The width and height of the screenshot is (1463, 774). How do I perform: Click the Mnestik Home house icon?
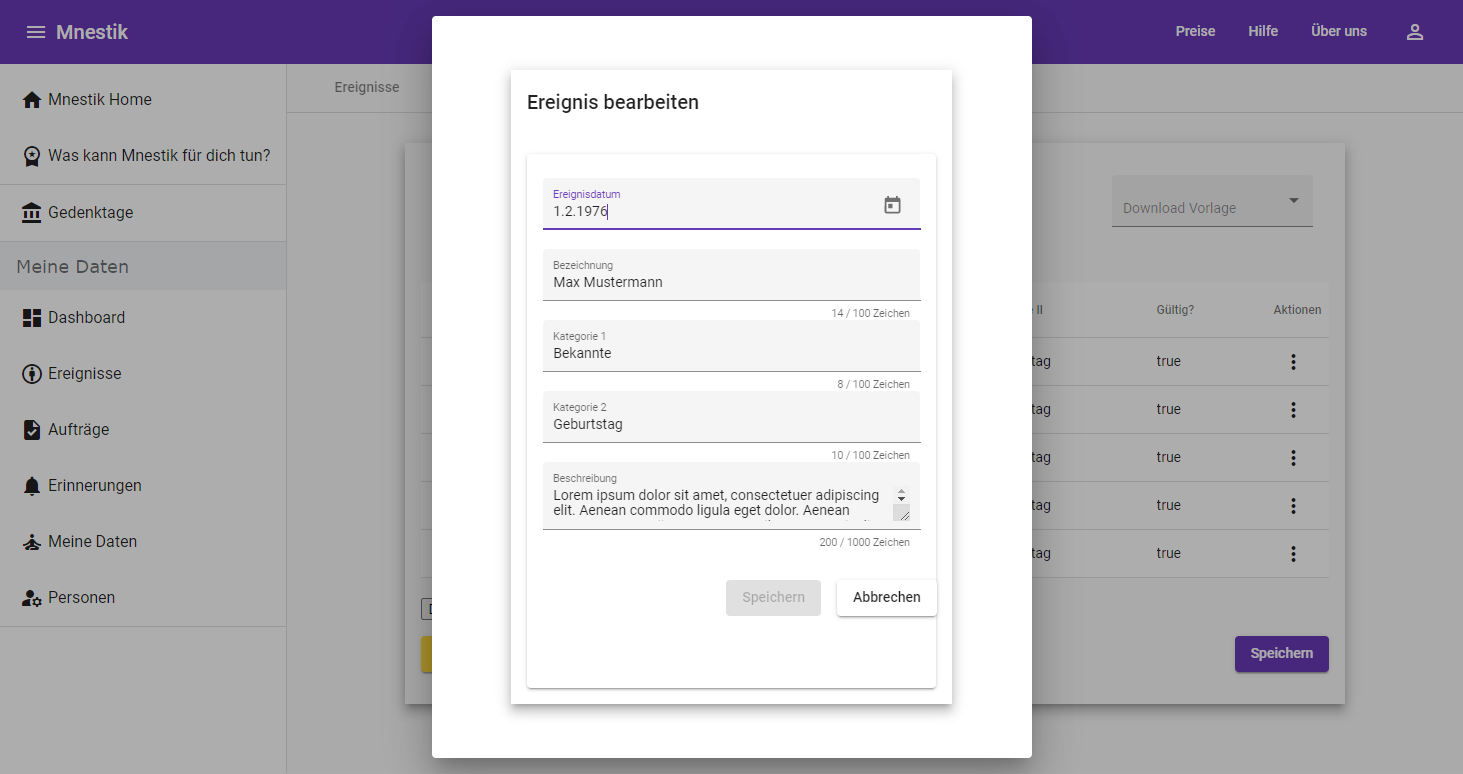[32, 100]
